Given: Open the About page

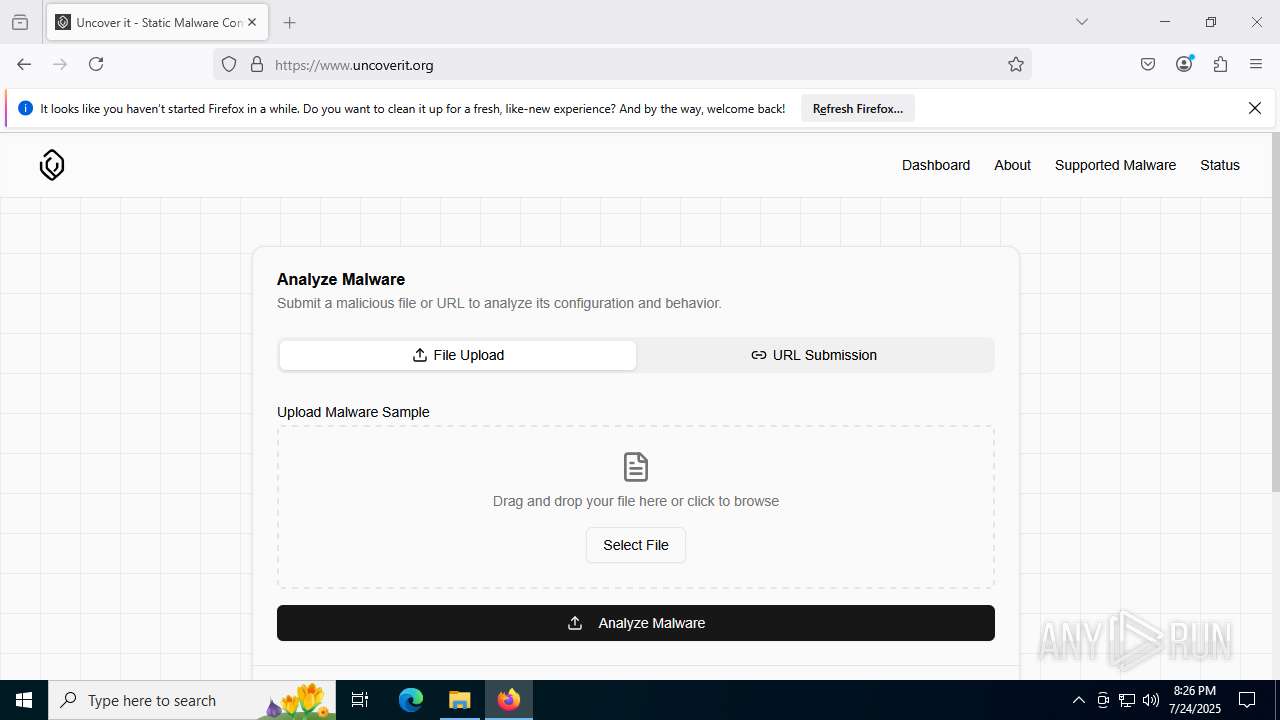Looking at the screenshot, I should tap(1012, 165).
